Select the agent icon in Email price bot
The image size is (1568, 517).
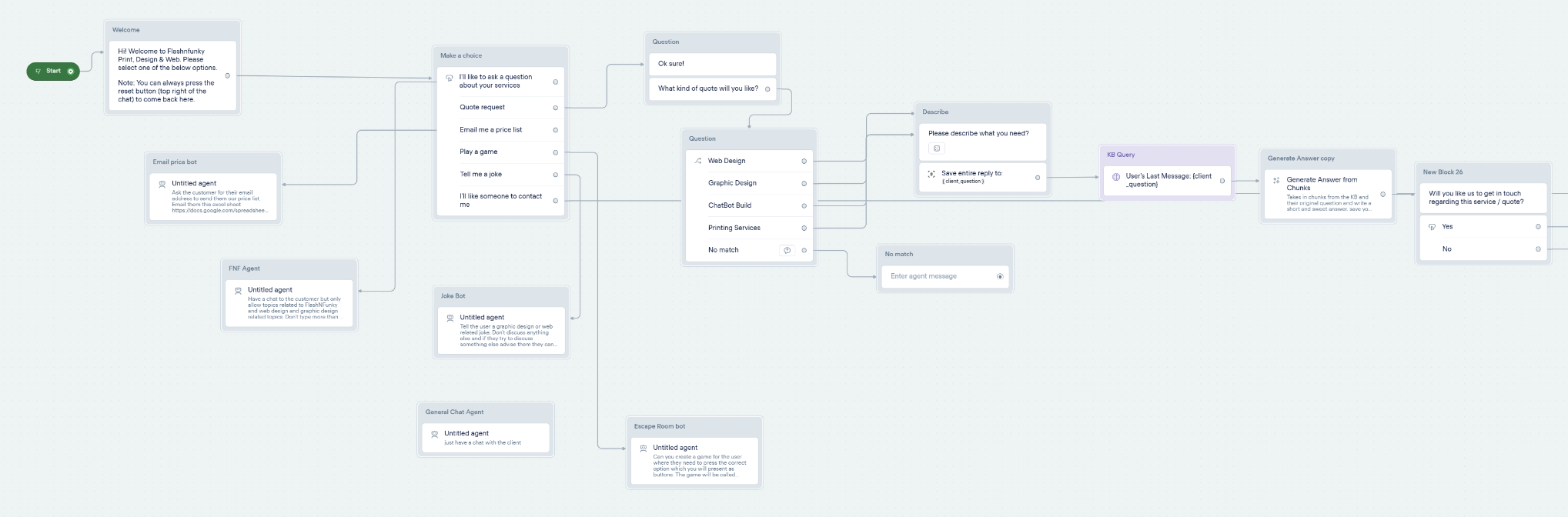pos(162,184)
